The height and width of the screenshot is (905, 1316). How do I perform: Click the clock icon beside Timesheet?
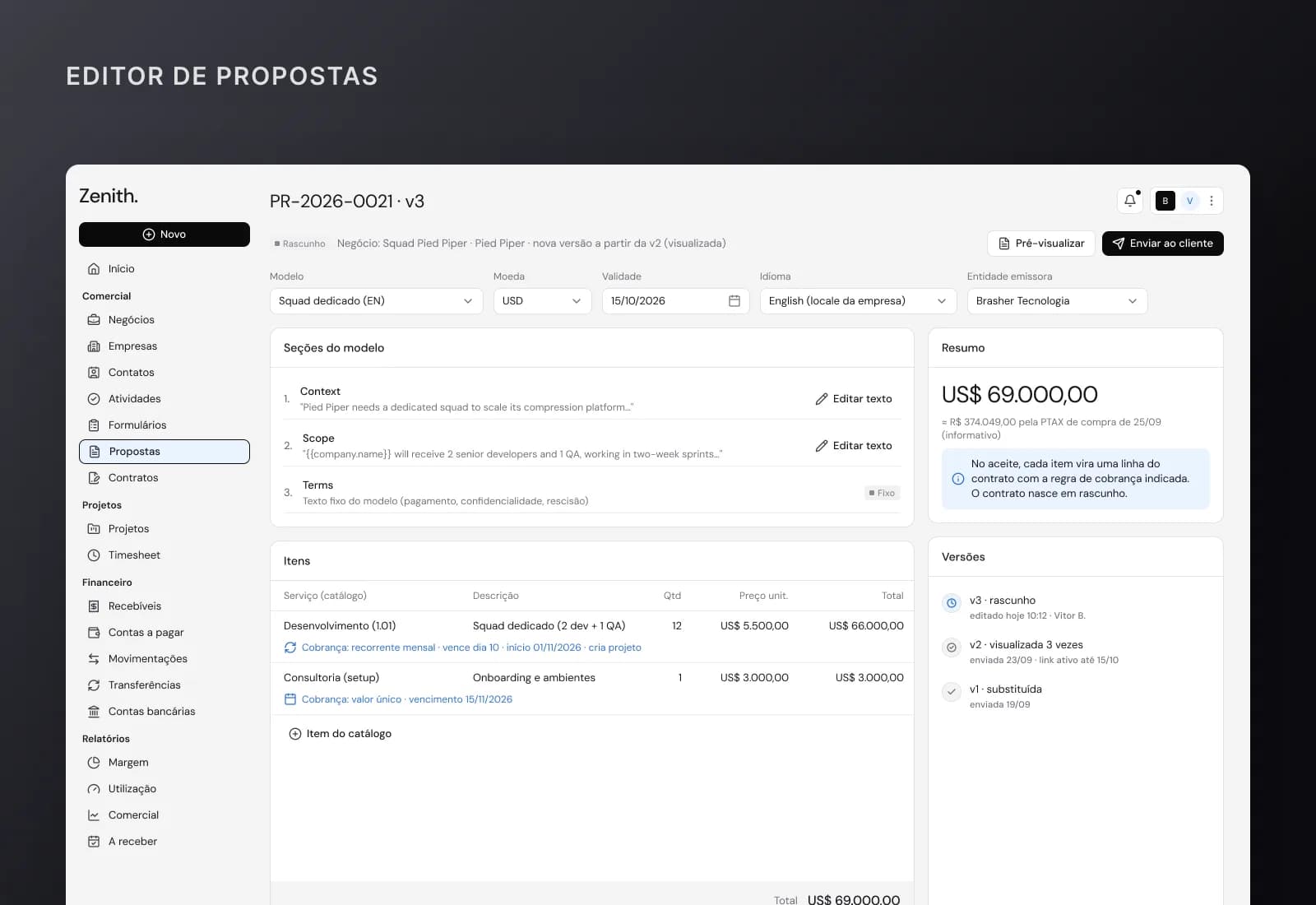(x=94, y=555)
